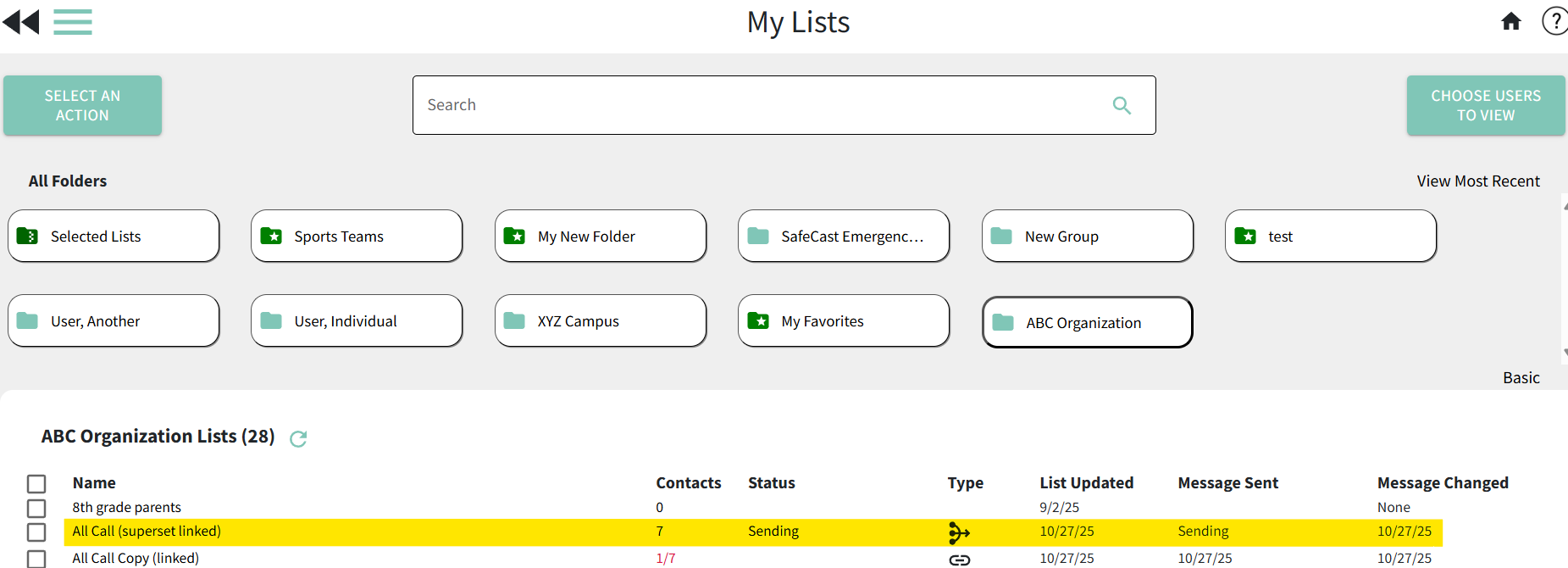The width and height of the screenshot is (1568, 568).
Task: Click the All Folders heading
Action: [x=68, y=181]
